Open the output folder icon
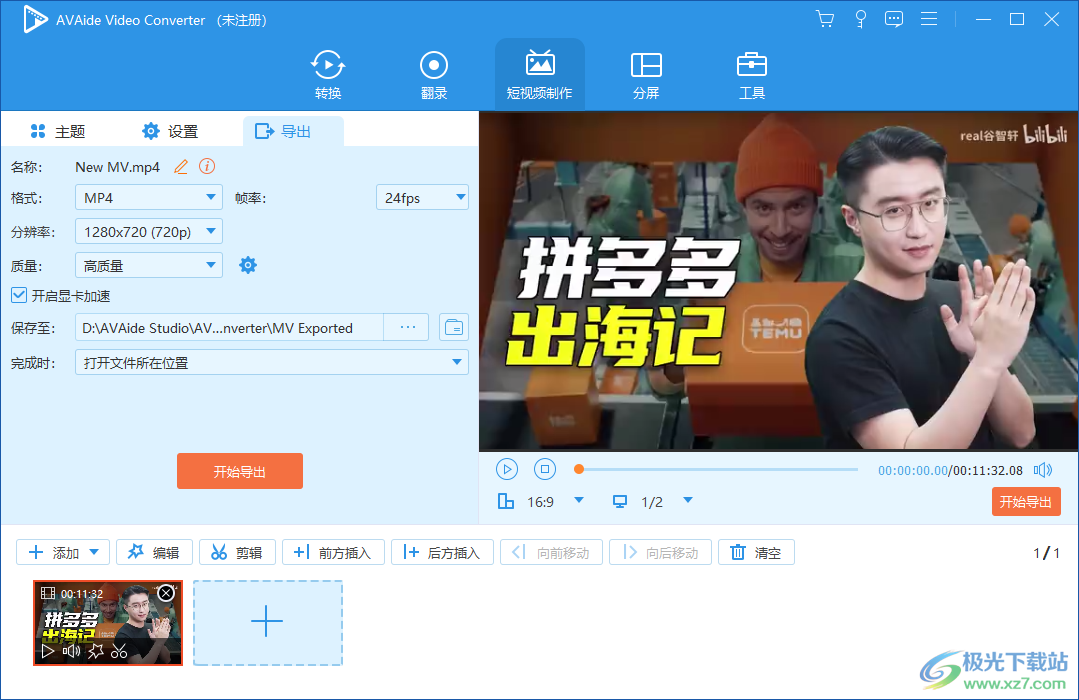1079x700 pixels. pos(454,328)
